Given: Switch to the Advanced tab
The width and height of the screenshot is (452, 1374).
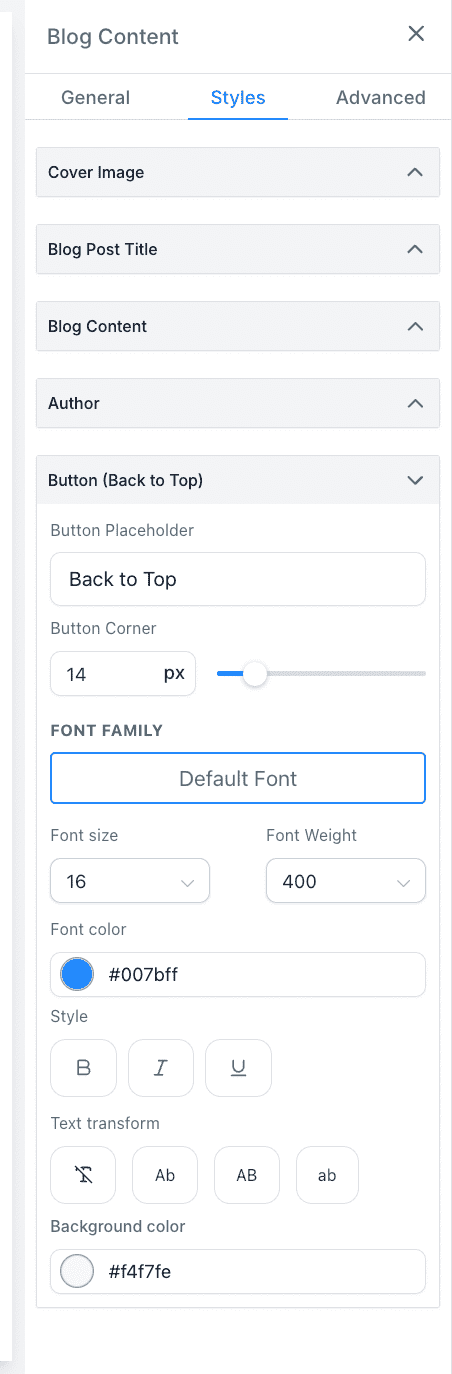Looking at the screenshot, I should pyautogui.click(x=381, y=97).
